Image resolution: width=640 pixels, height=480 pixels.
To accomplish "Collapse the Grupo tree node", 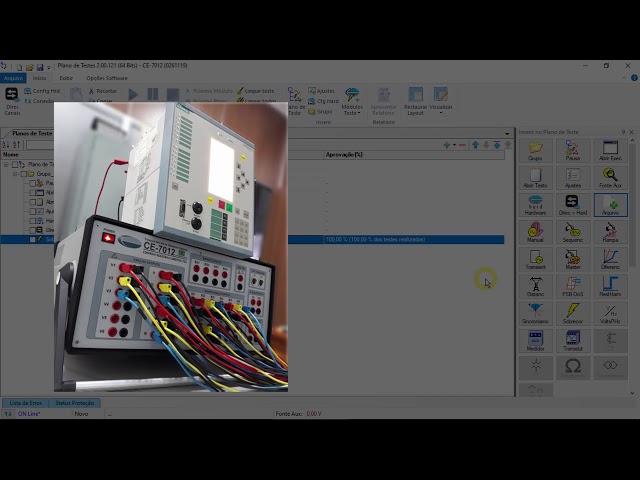I will point(15,174).
